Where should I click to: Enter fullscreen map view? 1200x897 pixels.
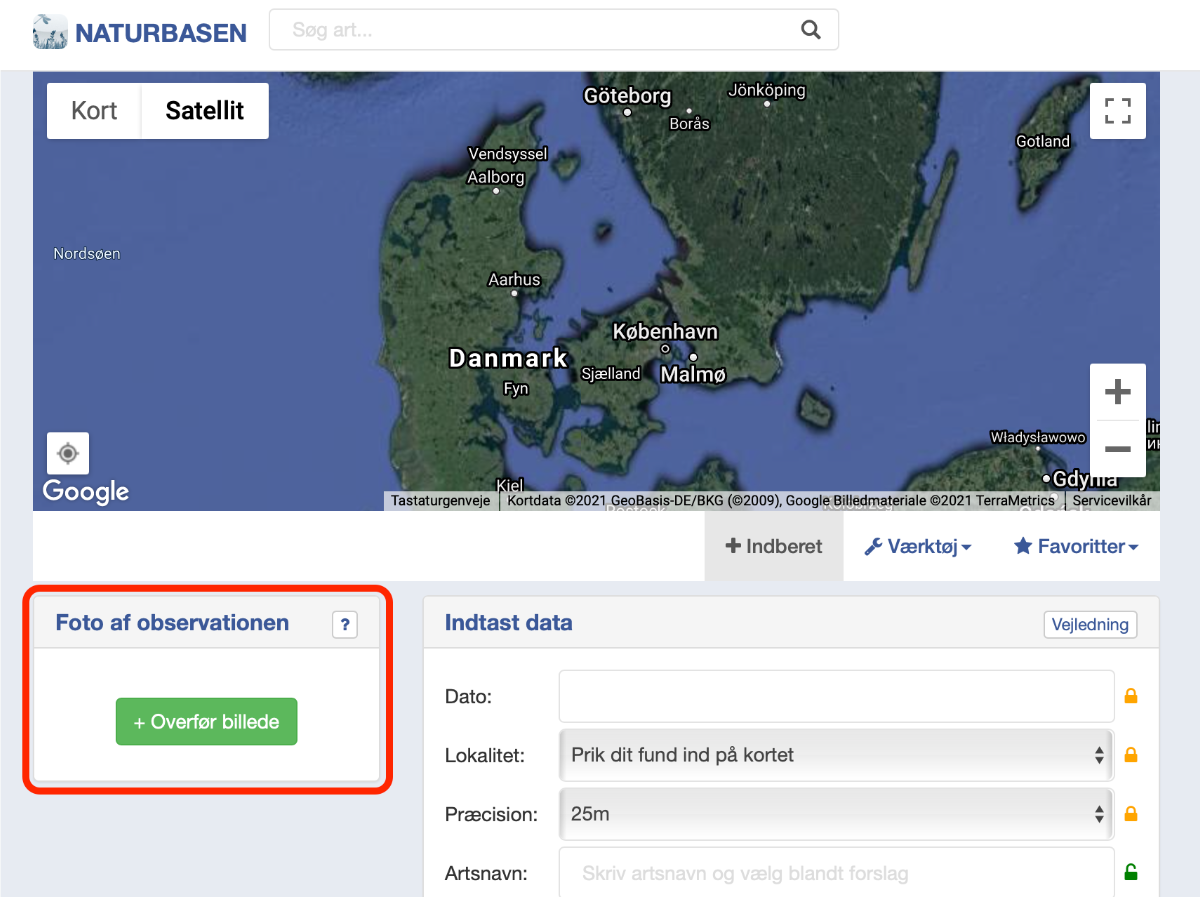click(1117, 111)
